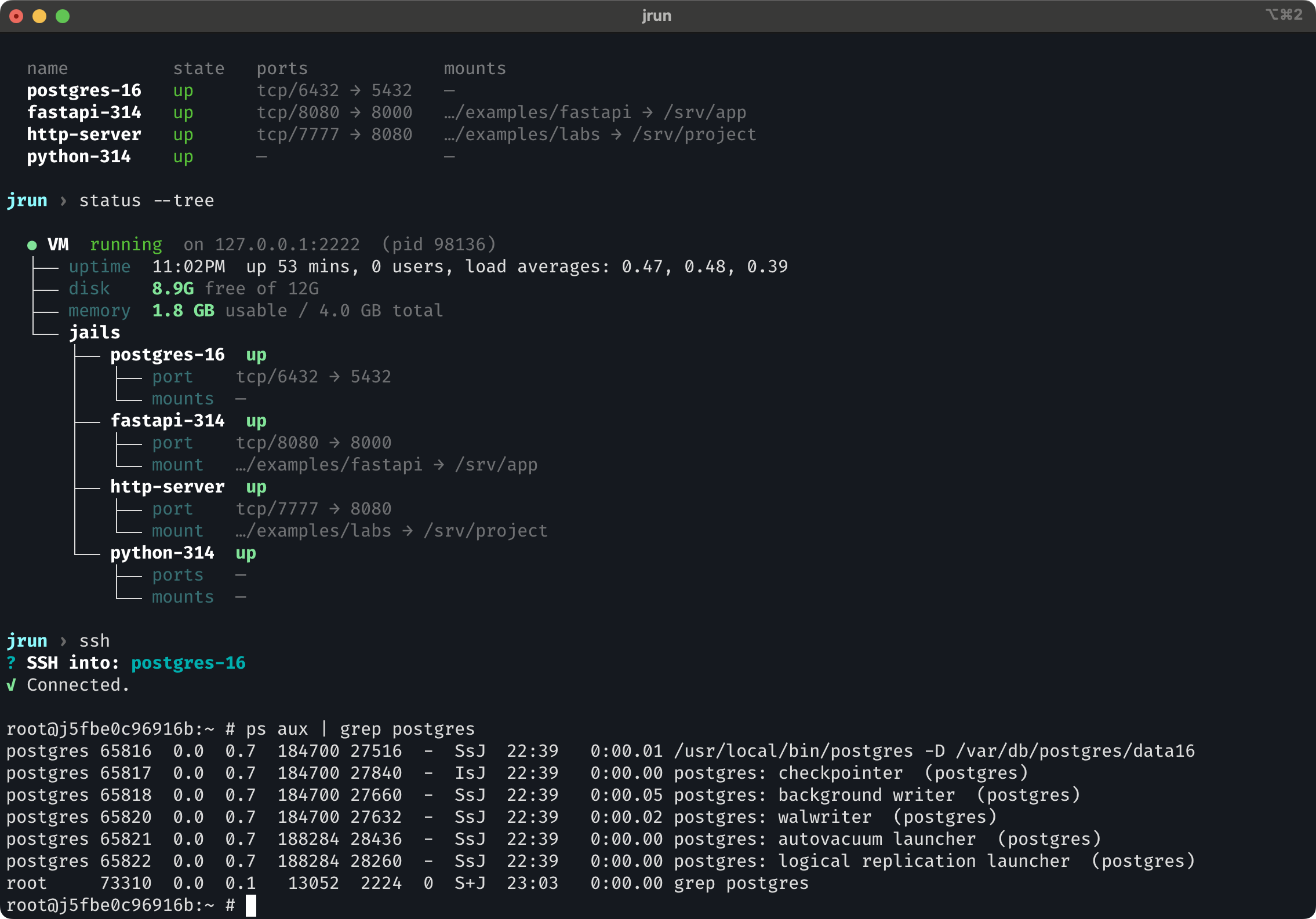Click the "status --tree" command text
1316x919 pixels.
click(x=147, y=200)
